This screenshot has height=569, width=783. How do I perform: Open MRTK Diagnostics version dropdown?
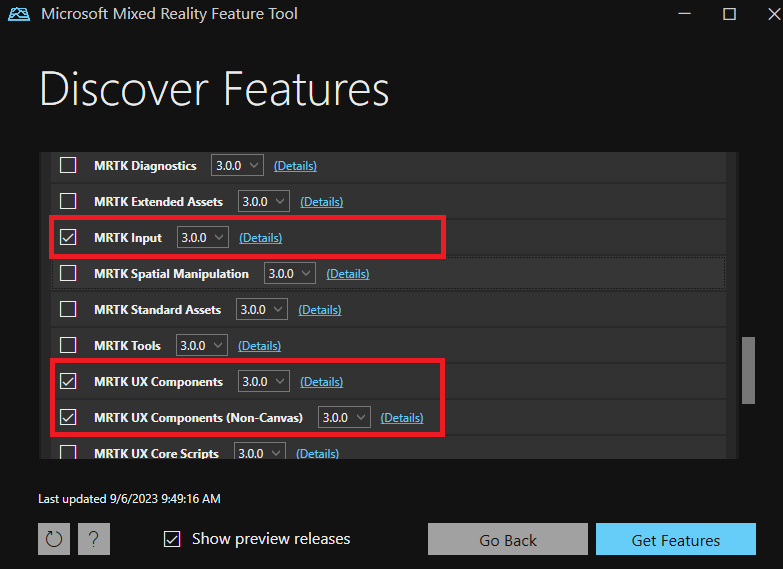237,165
